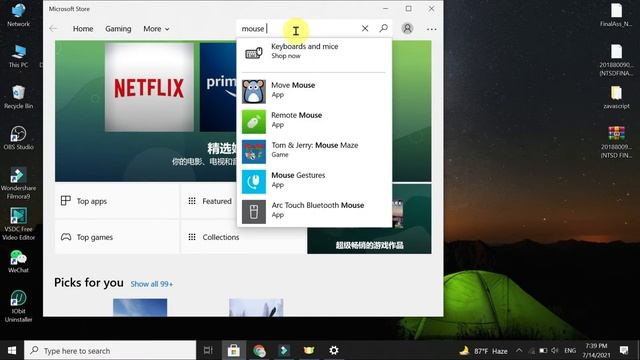Switch to the Home tab

tap(83, 29)
